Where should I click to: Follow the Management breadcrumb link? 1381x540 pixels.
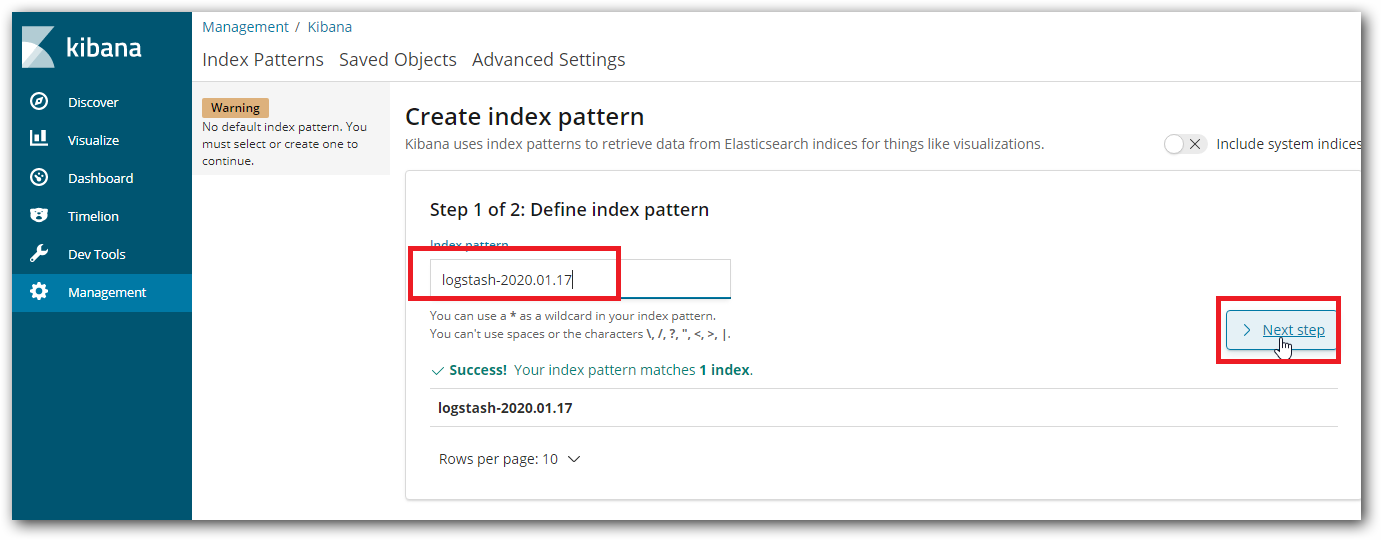click(245, 27)
